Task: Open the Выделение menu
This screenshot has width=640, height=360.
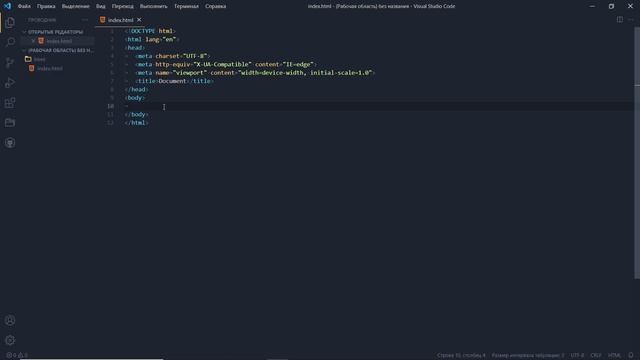Action: (x=76, y=6)
